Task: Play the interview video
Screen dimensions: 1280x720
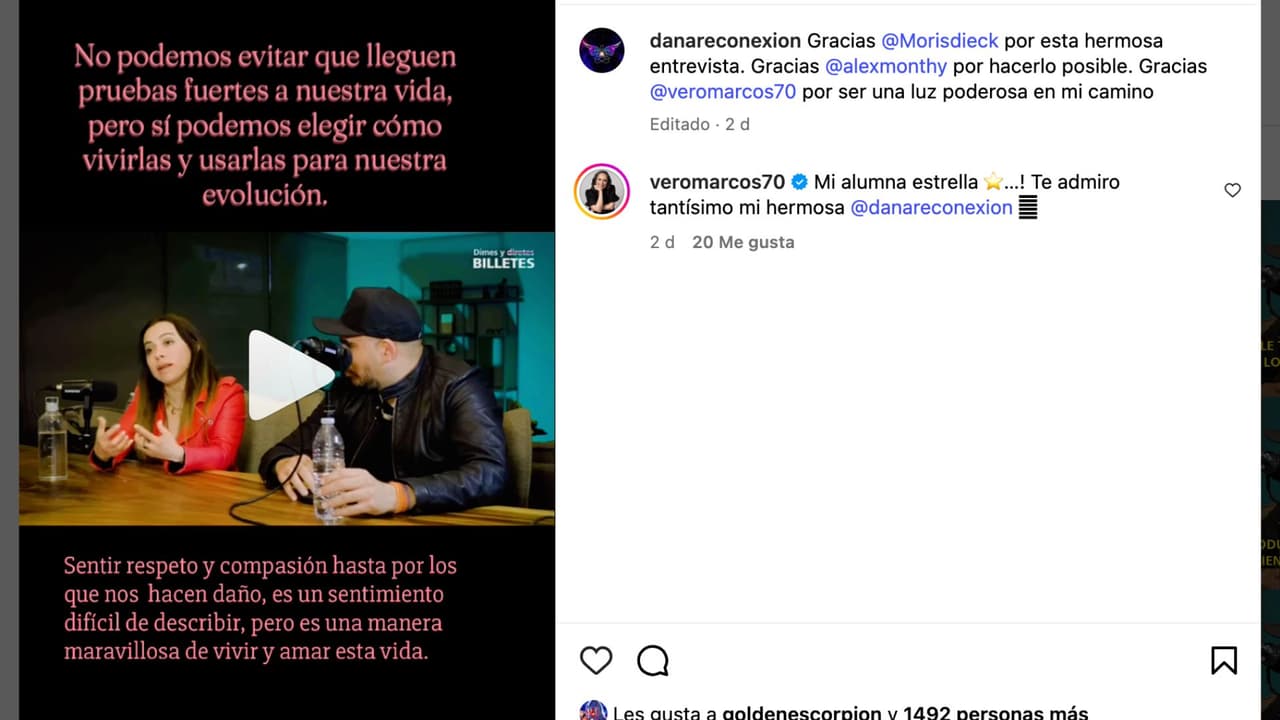Action: (289, 376)
